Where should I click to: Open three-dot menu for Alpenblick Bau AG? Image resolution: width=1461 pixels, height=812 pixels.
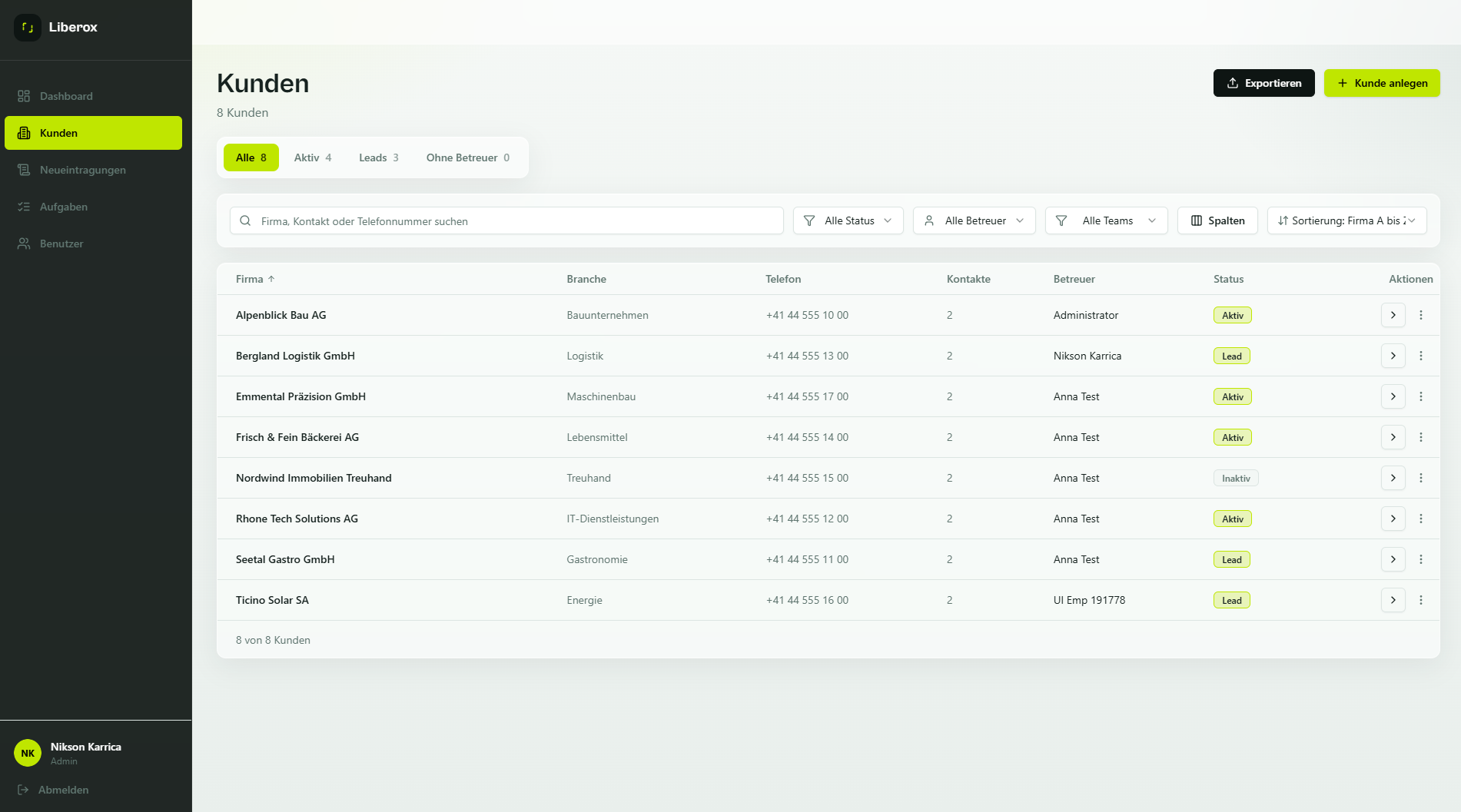click(x=1420, y=315)
